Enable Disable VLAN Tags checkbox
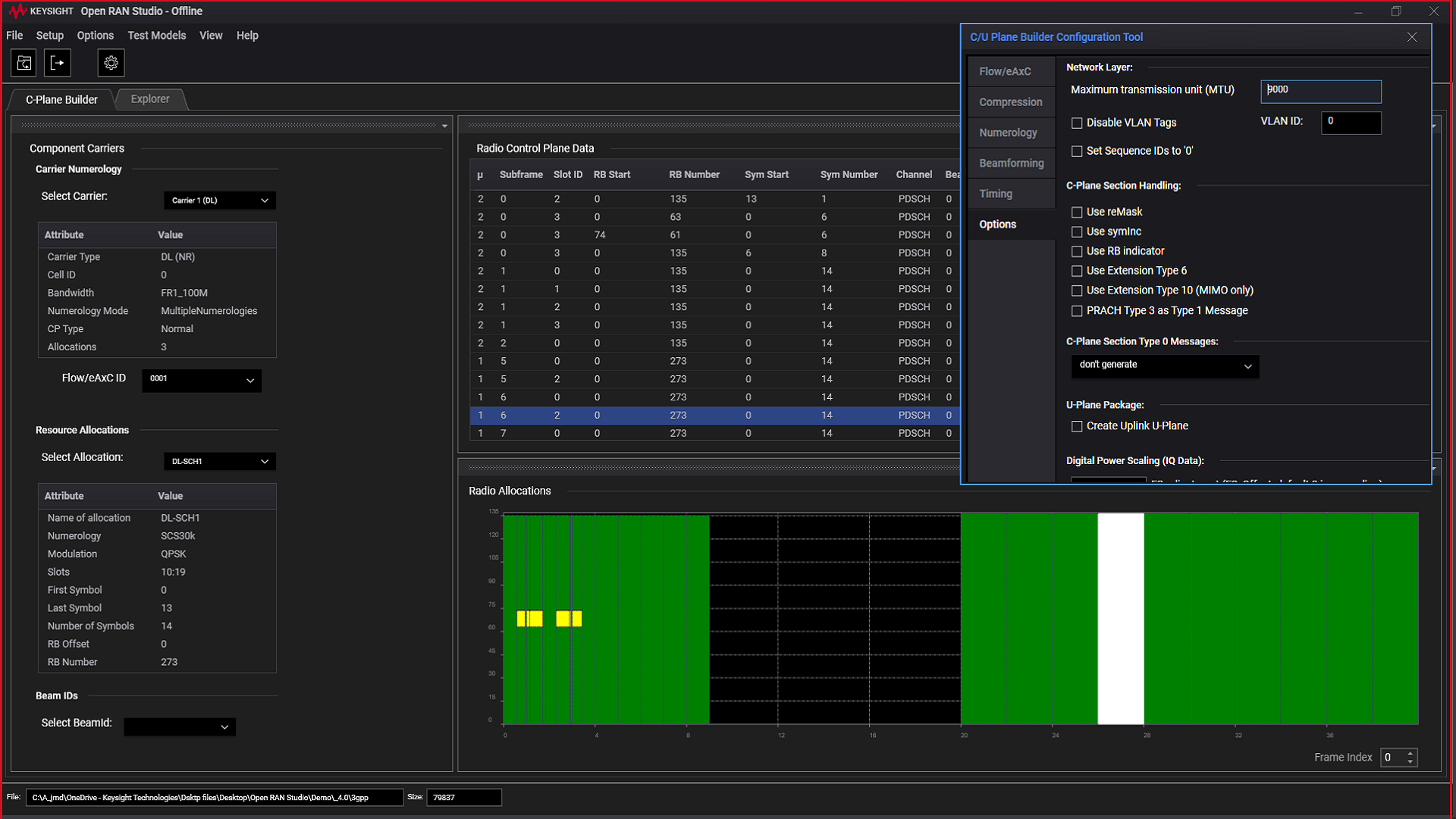 [x=1077, y=123]
